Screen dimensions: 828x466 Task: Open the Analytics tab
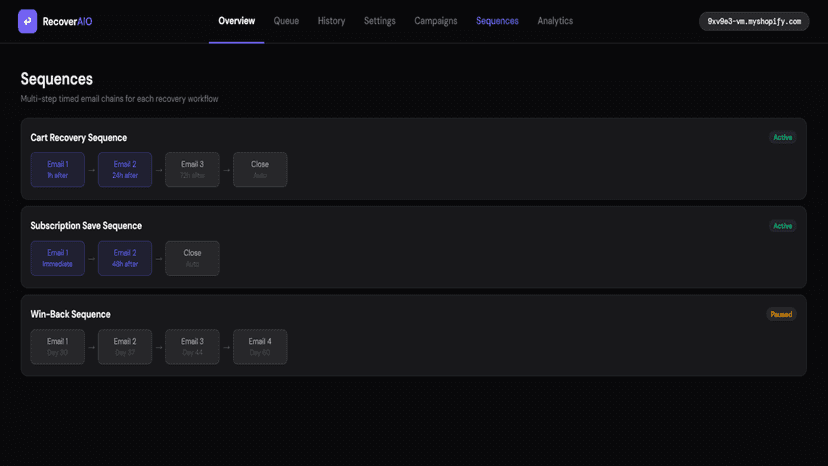click(555, 21)
